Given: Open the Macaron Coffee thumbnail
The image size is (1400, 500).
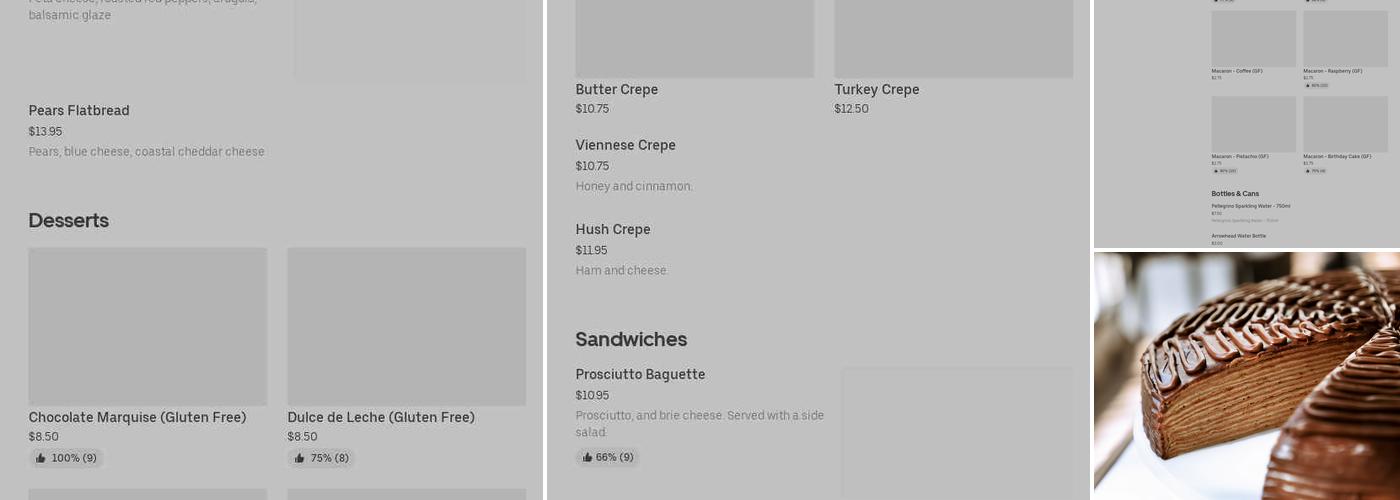Looking at the screenshot, I should click(x=1253, y=39).
